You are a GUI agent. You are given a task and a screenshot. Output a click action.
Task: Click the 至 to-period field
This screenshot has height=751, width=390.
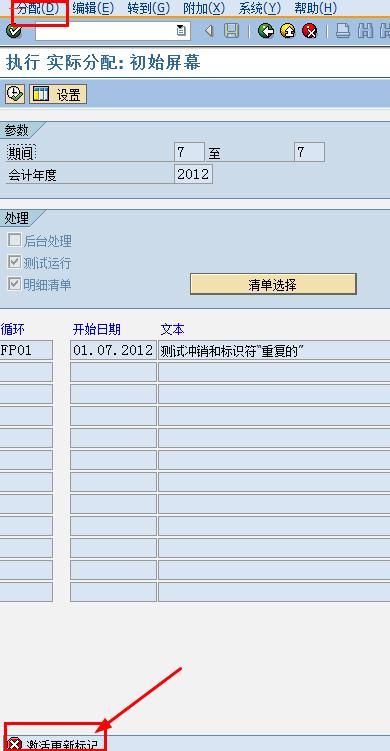309,152
